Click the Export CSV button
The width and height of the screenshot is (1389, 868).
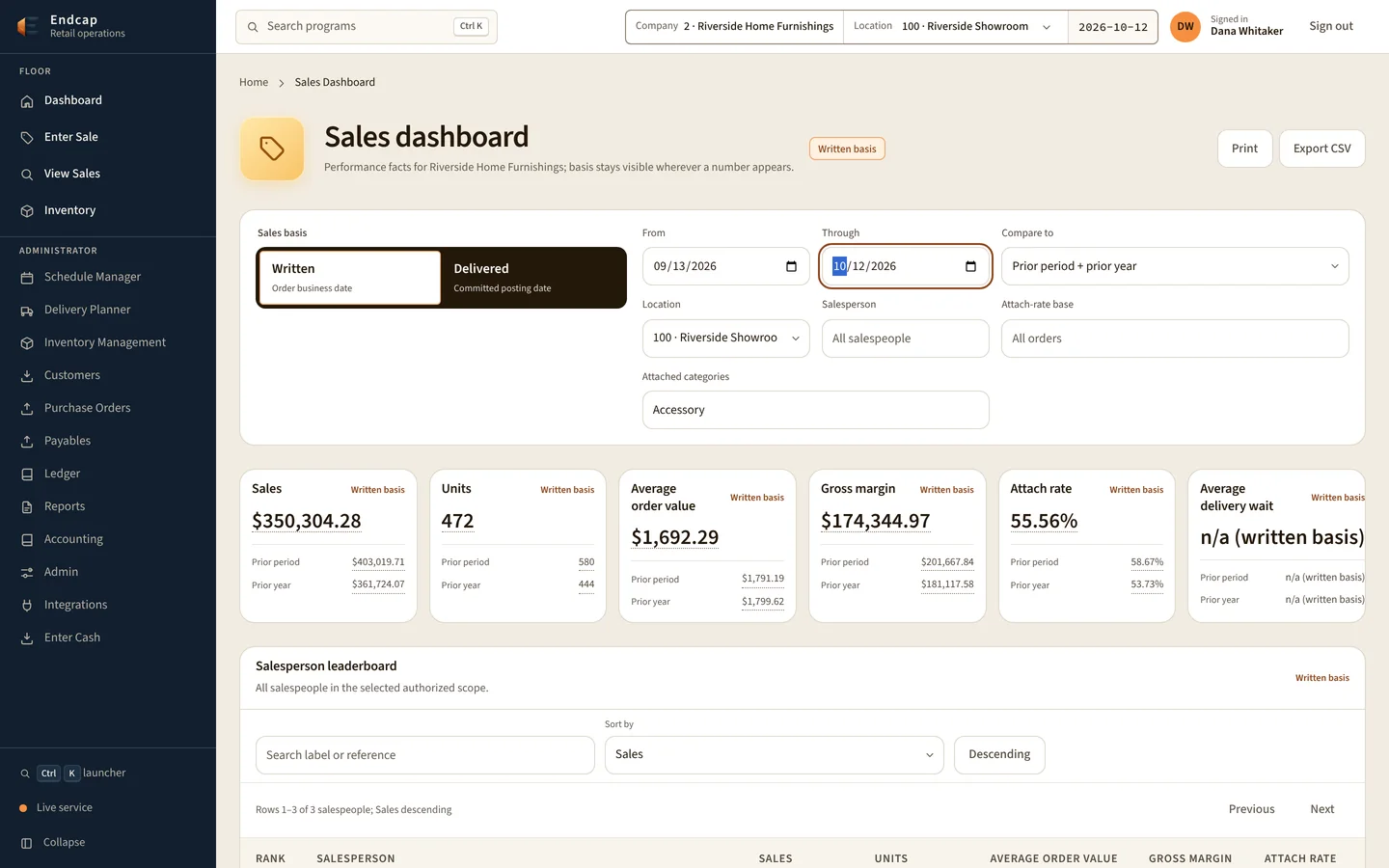1321,149
